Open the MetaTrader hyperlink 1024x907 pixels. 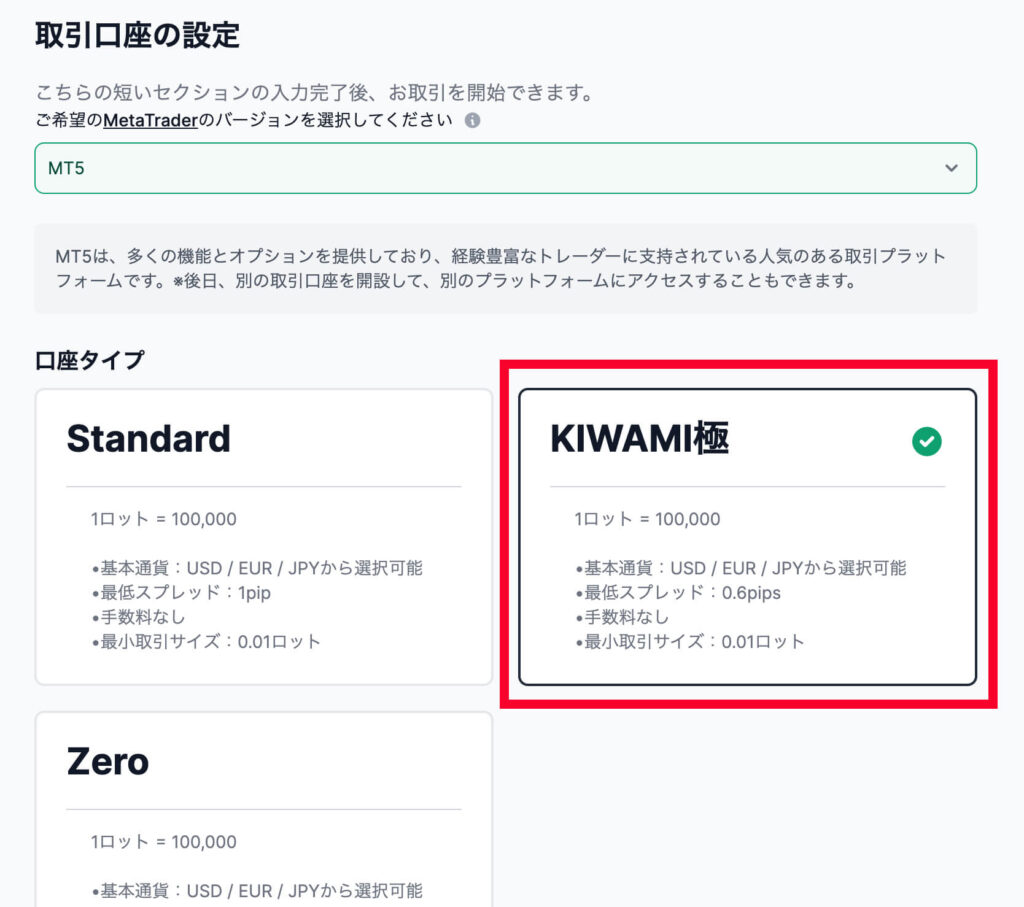[x=150, y=121]
